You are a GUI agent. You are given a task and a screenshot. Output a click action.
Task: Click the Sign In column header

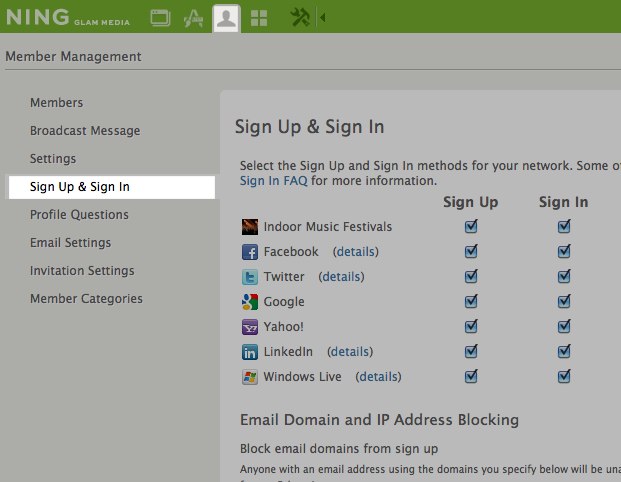tap(564, 202)
